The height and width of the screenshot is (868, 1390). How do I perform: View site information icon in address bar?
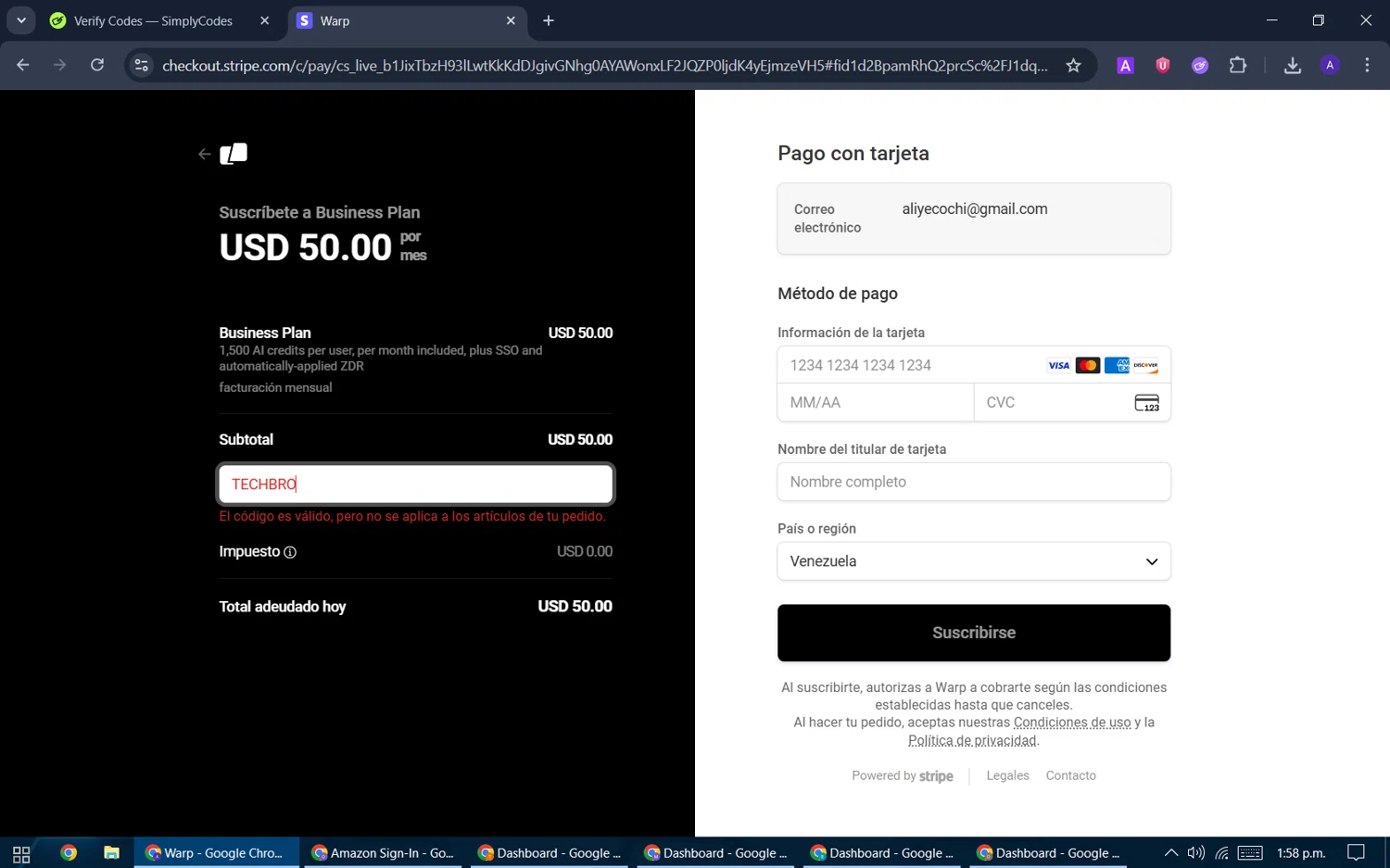click(141, 65)
